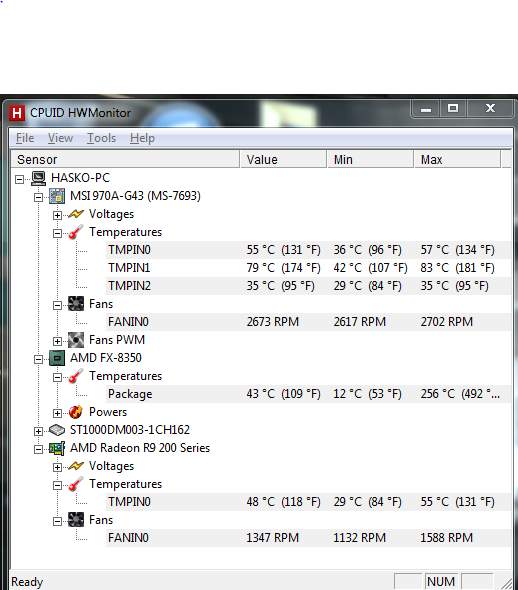518x590 pixels.
Task: Collapse the HASKO-PC root node
Action: pyautogui.click(x=19, y=179)
